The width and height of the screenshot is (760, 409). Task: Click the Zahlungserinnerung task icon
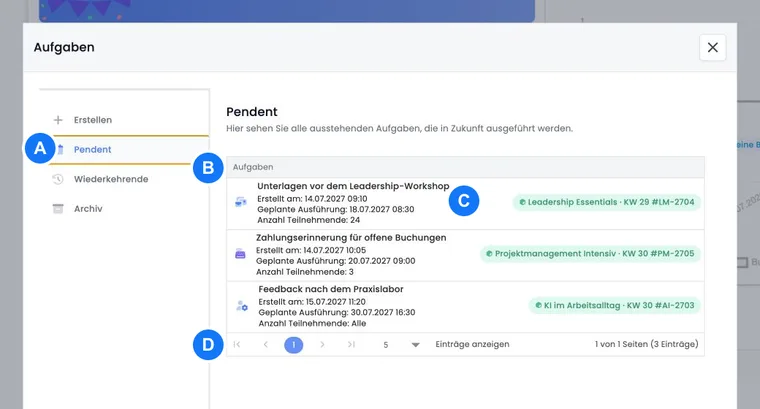coord(240,254)
